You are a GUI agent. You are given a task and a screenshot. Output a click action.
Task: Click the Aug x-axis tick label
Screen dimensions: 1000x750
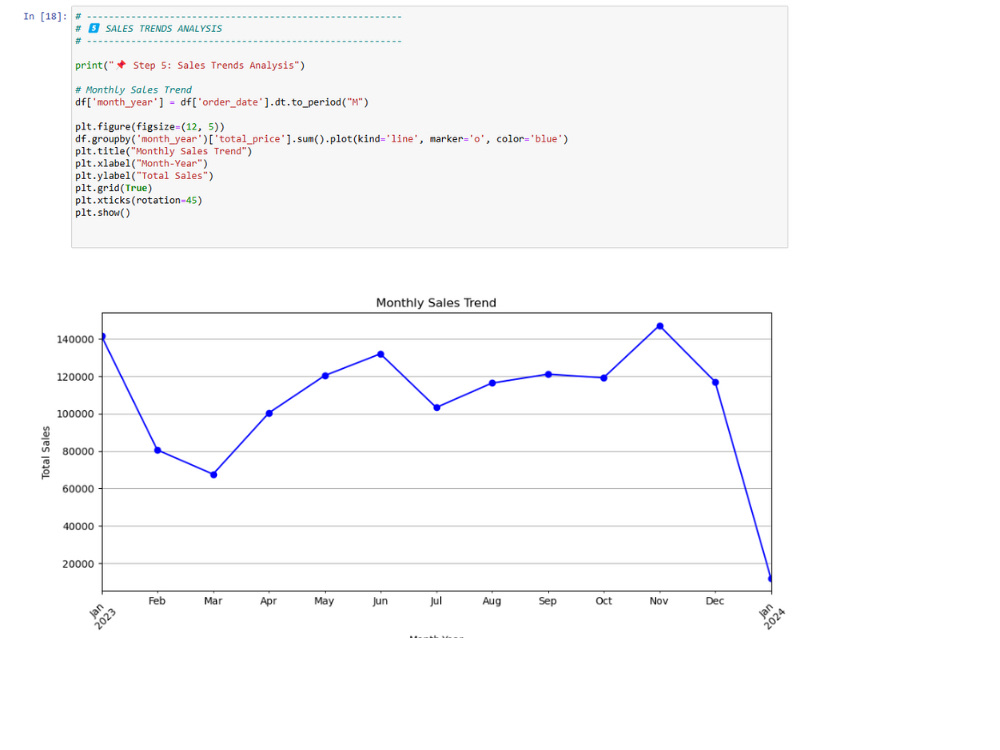coord(492,601)
